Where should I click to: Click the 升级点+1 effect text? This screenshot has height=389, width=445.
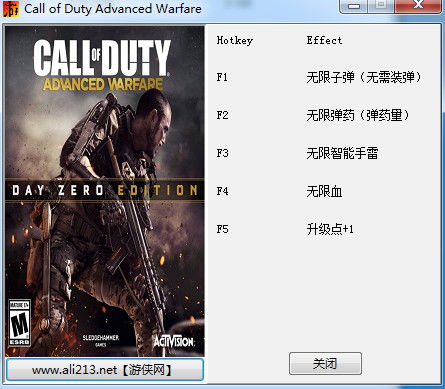point(330,229)
